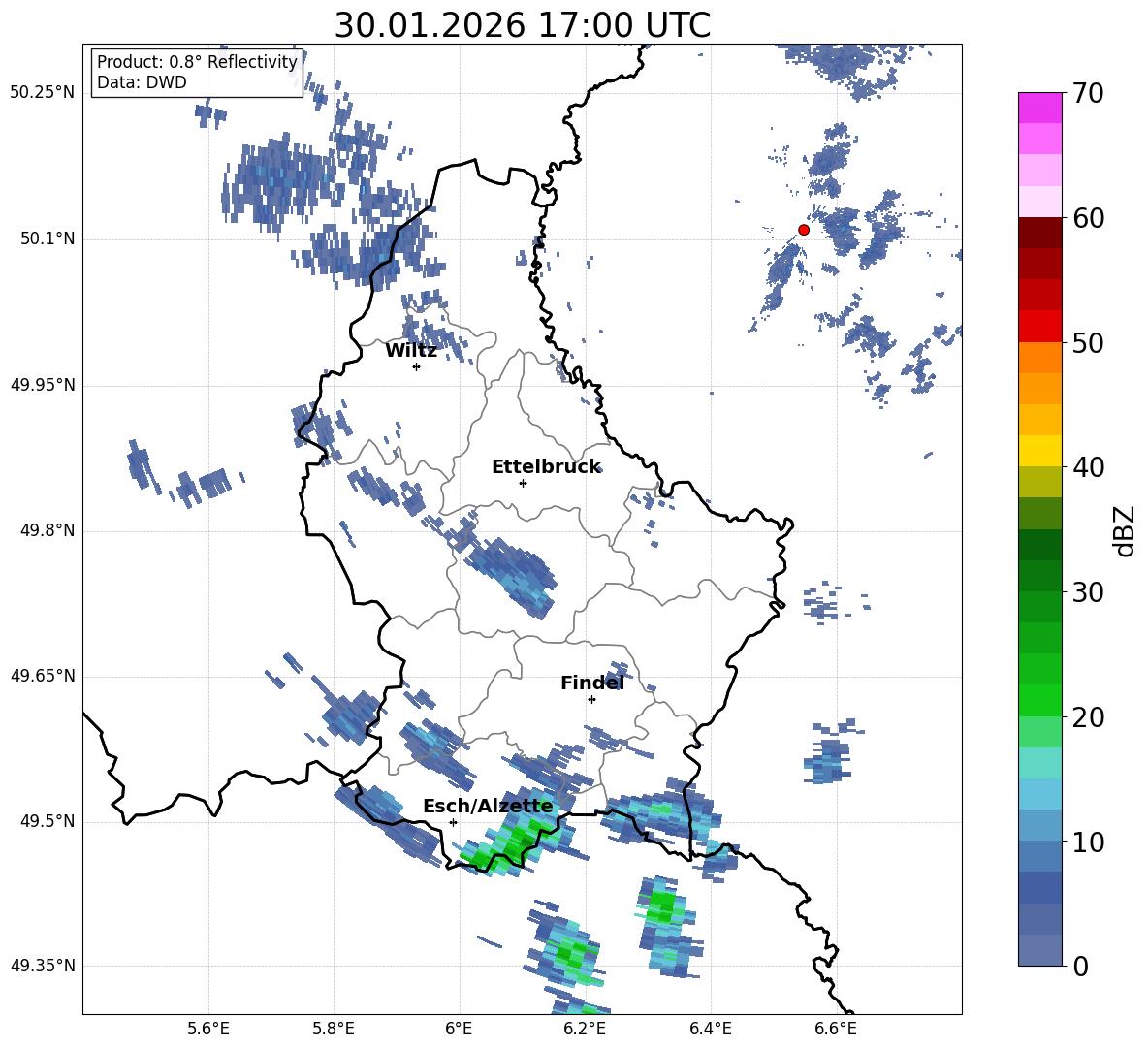This screenshot has height=1048, width=1148.
Task: Click the cross marker below Ettelbruck
Action: [x=523, y=483]
